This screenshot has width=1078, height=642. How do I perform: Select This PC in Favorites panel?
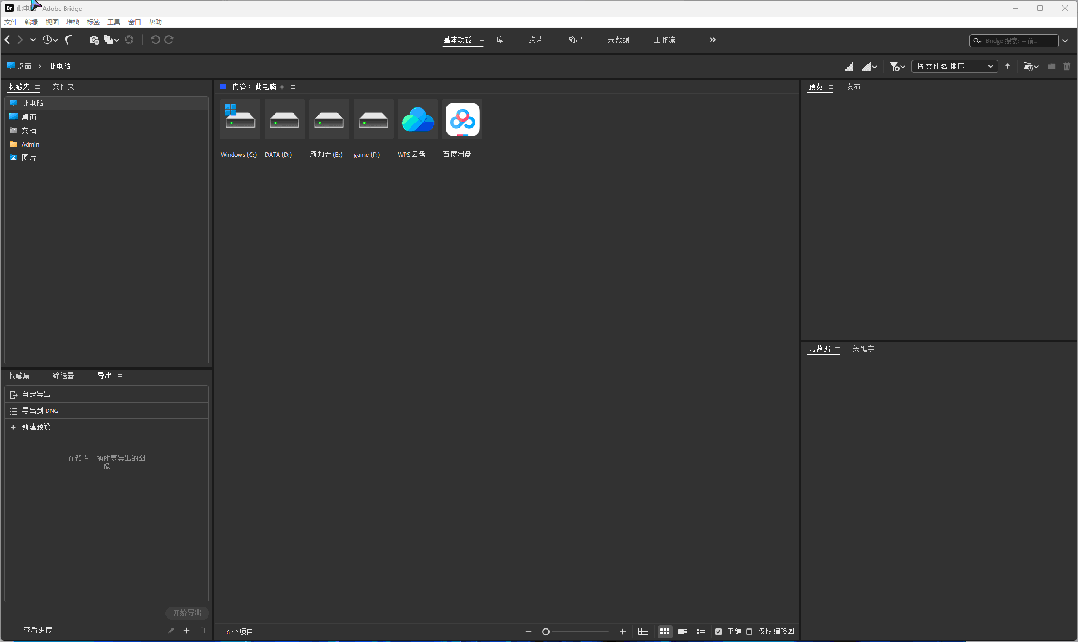[x=107, y=103]
